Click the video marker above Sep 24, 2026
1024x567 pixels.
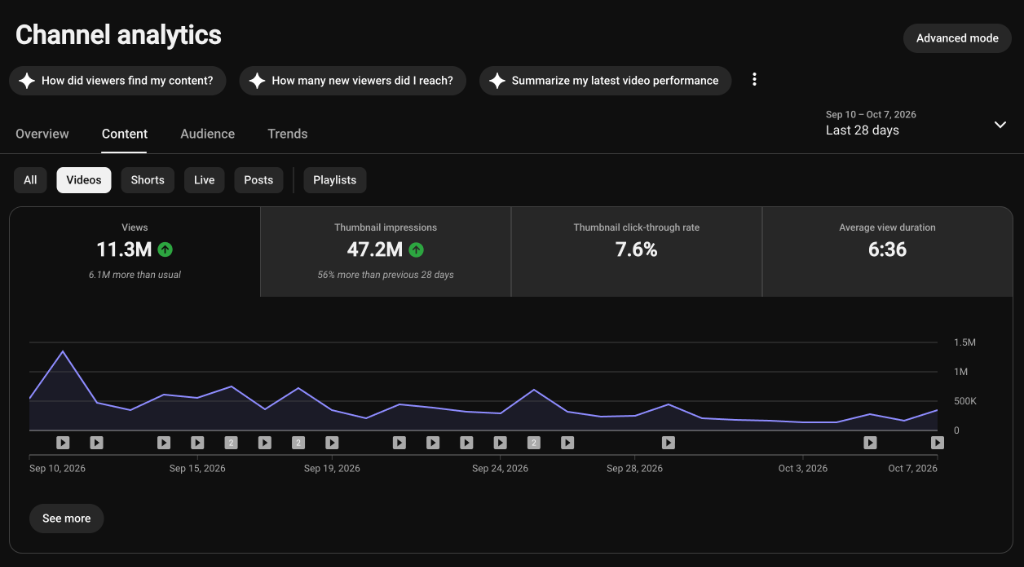pyautogui.click(x=500, y=443)
